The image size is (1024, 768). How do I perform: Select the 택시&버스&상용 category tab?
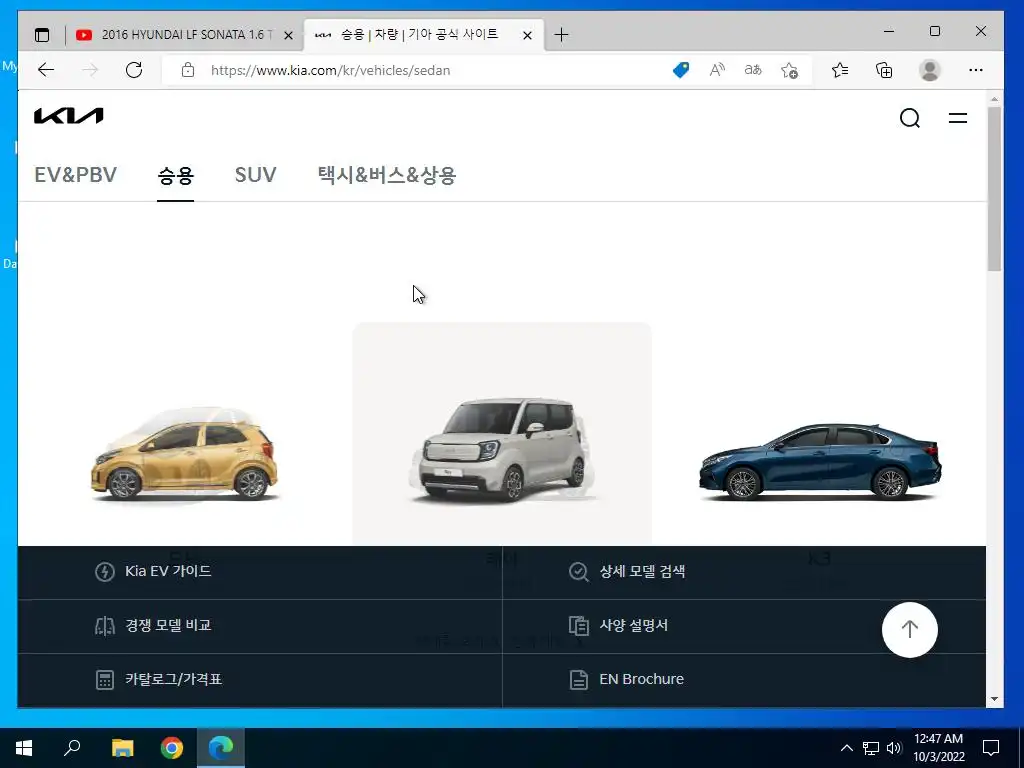(387, 175)
